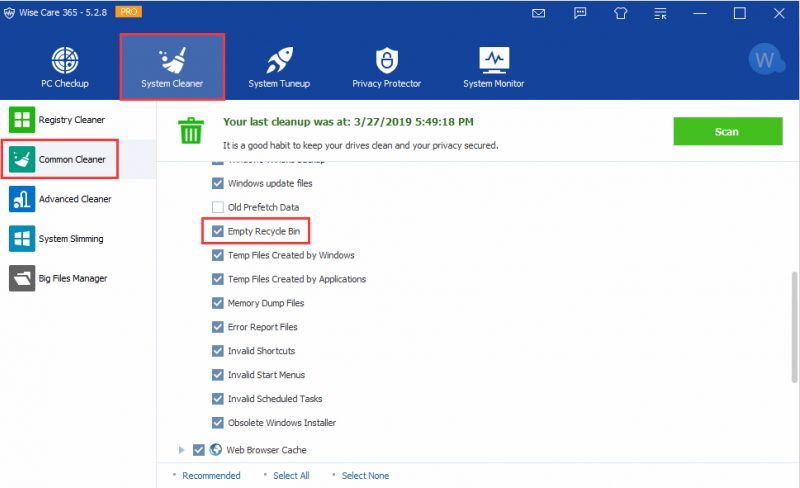Open the skin shirt icon
Viewport: 800px width, 488px height.
pos(620,13)
